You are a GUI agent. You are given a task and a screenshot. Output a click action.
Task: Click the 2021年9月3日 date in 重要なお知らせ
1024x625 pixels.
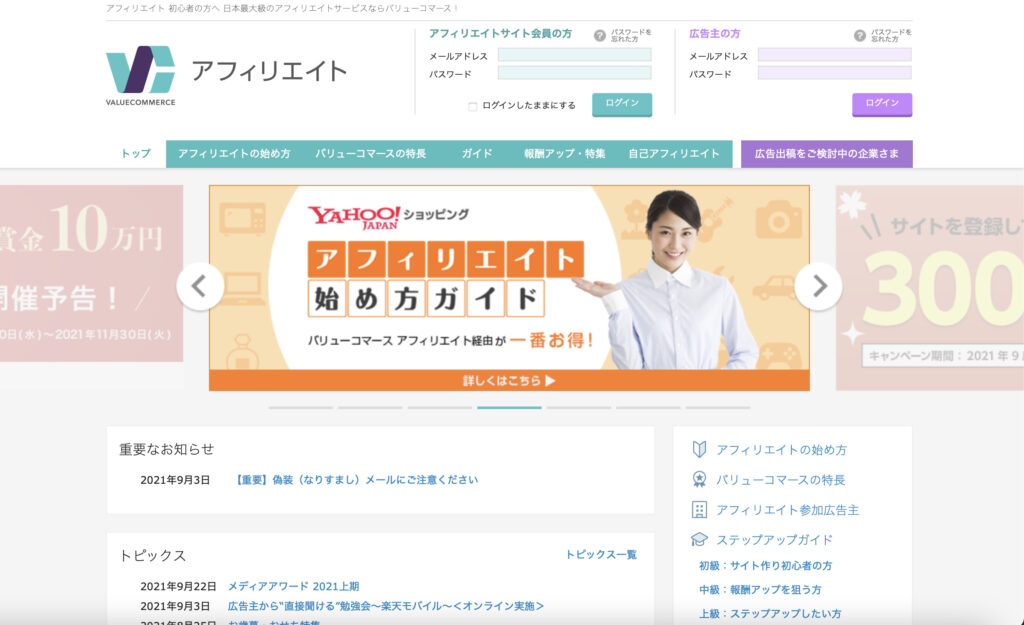click(175, 479)
